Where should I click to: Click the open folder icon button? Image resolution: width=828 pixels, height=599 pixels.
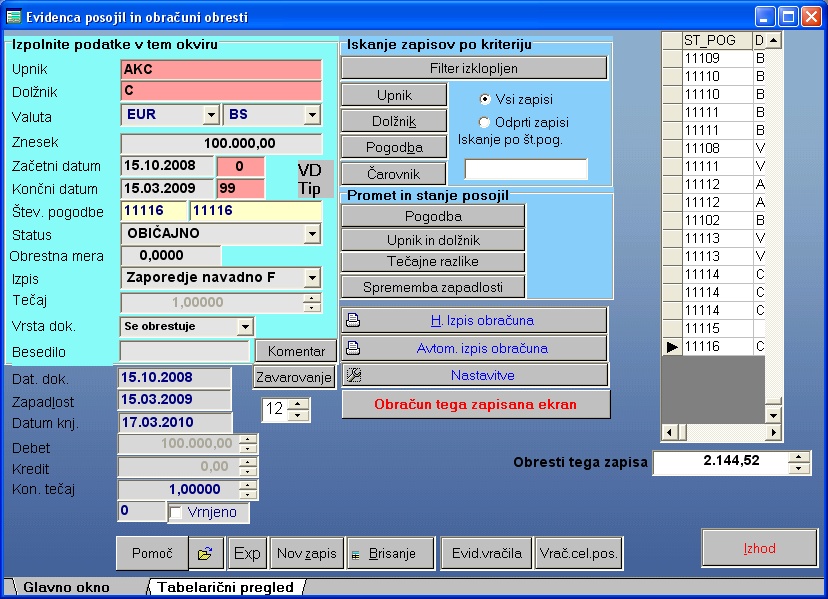point(206,553)
